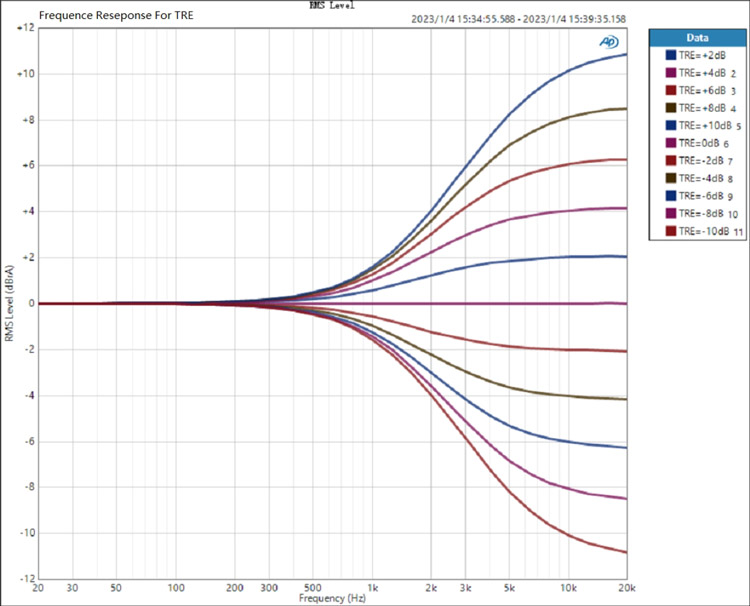Click the TRE=+6dB red legend swatch
Viewport: 750px width, 606px height.
coord(671,90)
